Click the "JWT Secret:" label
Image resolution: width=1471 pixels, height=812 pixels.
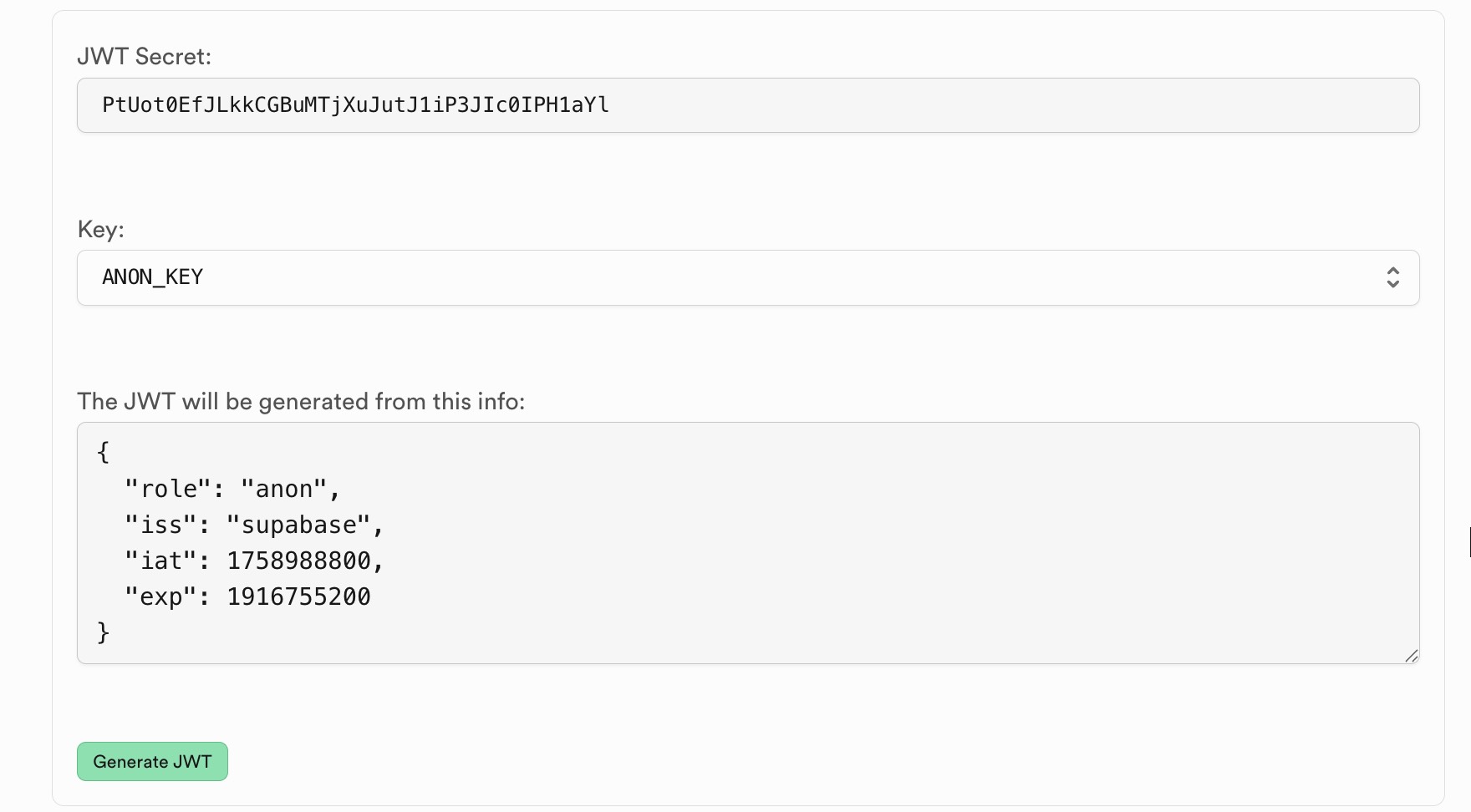[144, 57]
